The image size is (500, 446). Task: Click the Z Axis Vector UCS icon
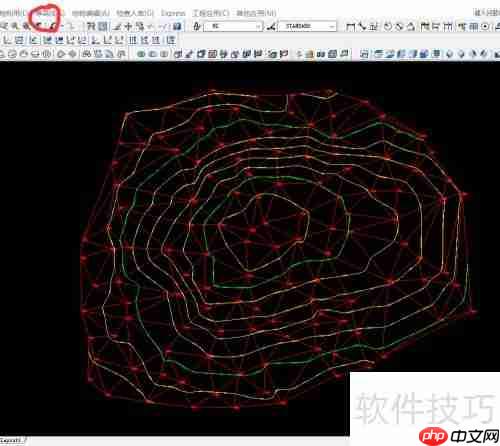(x=107, y=40)
